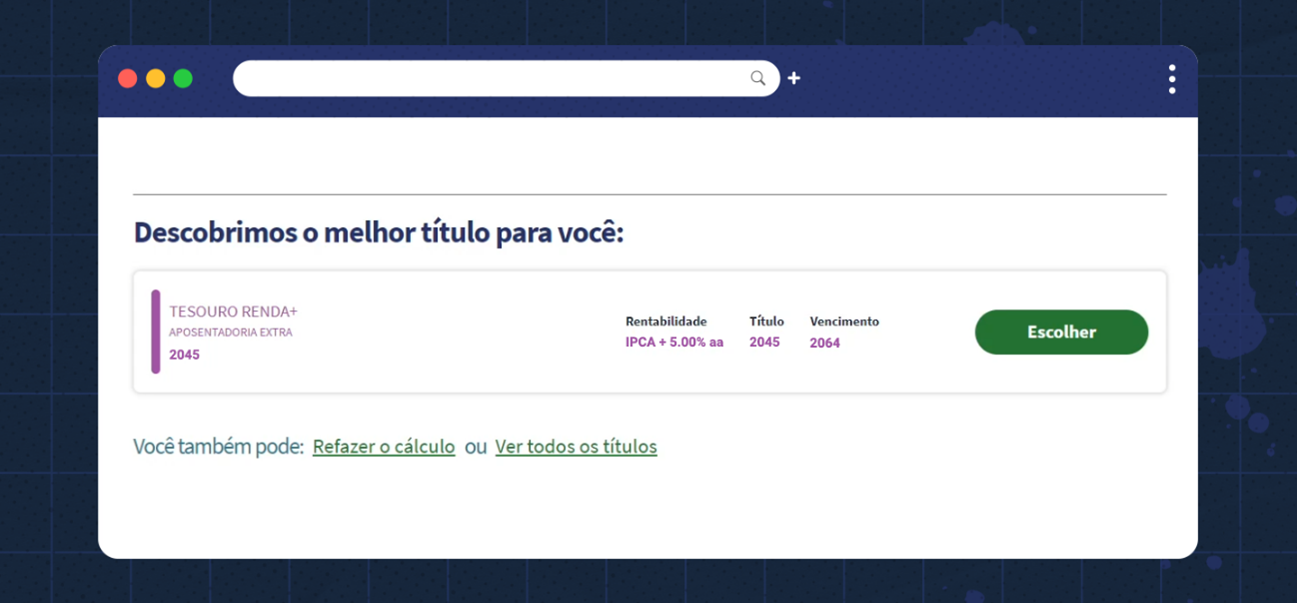Click the 'Vencimento' column label
The width and height of the screenshot is (1297, 603).
tap(844, 321)
